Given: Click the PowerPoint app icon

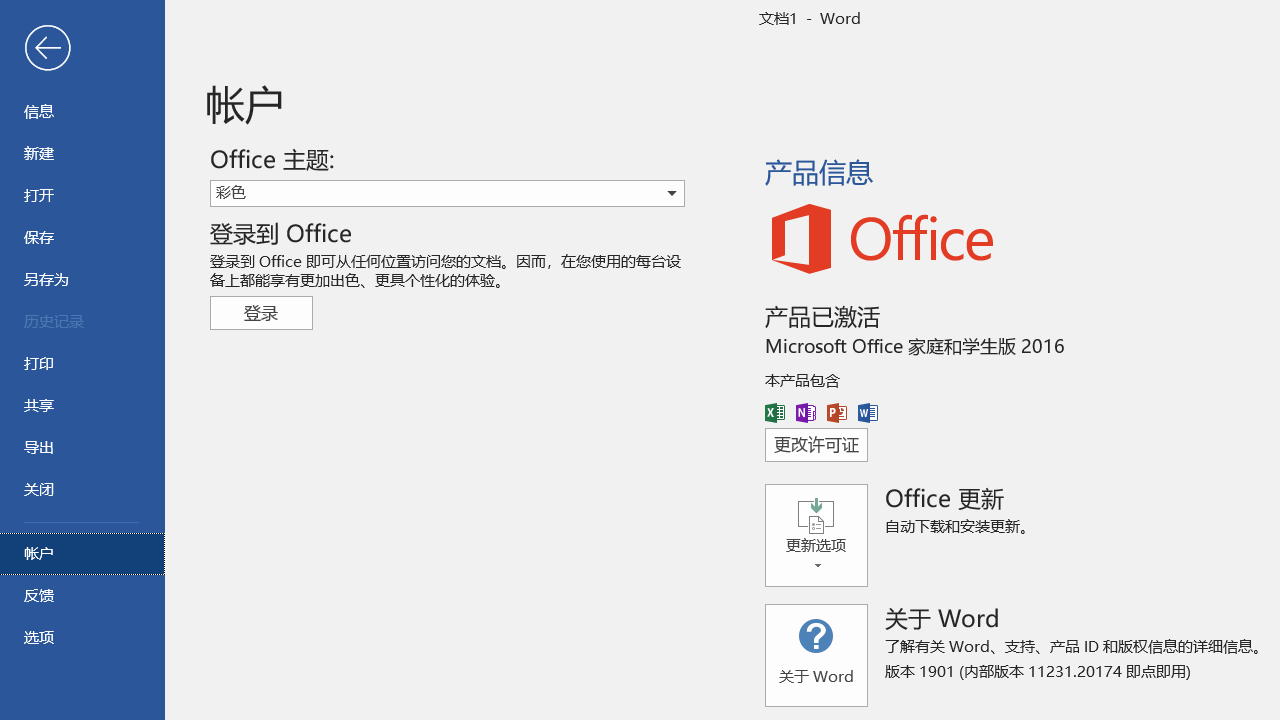Looking at the screenshot, I should coord(837,413).
